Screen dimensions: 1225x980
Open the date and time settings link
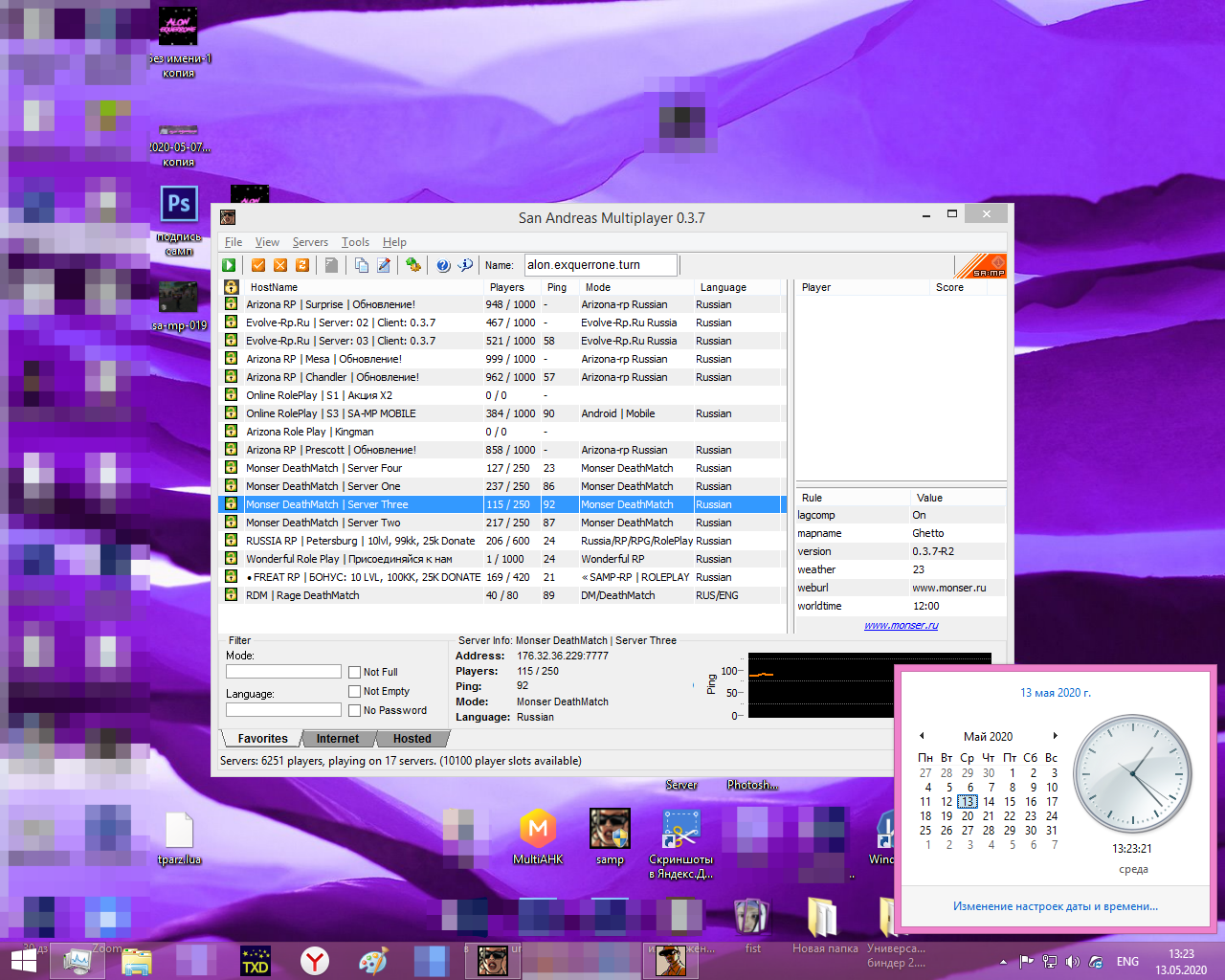pos(1056,906)
